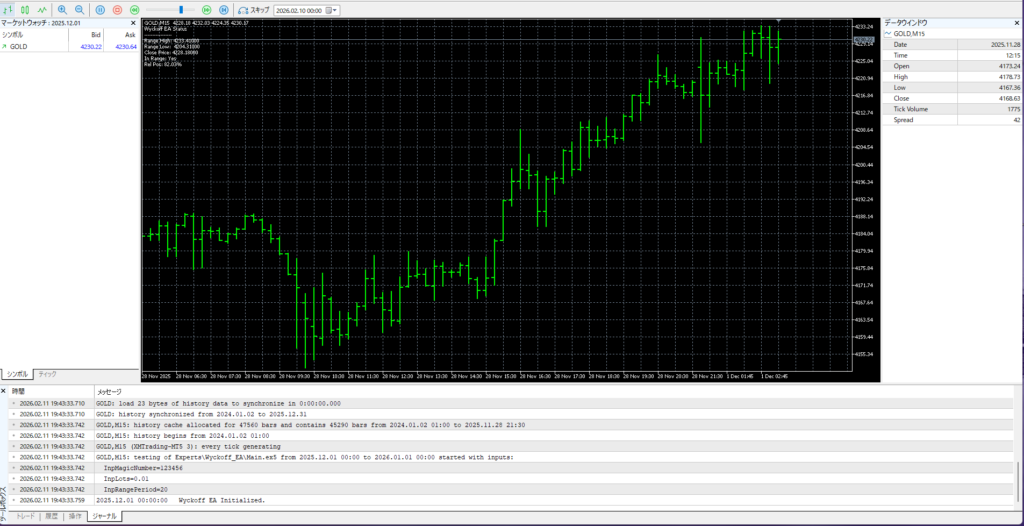Screen dimensions: 1024x526
Task: Stop the visual backtest
Action: tap(117, 9)
